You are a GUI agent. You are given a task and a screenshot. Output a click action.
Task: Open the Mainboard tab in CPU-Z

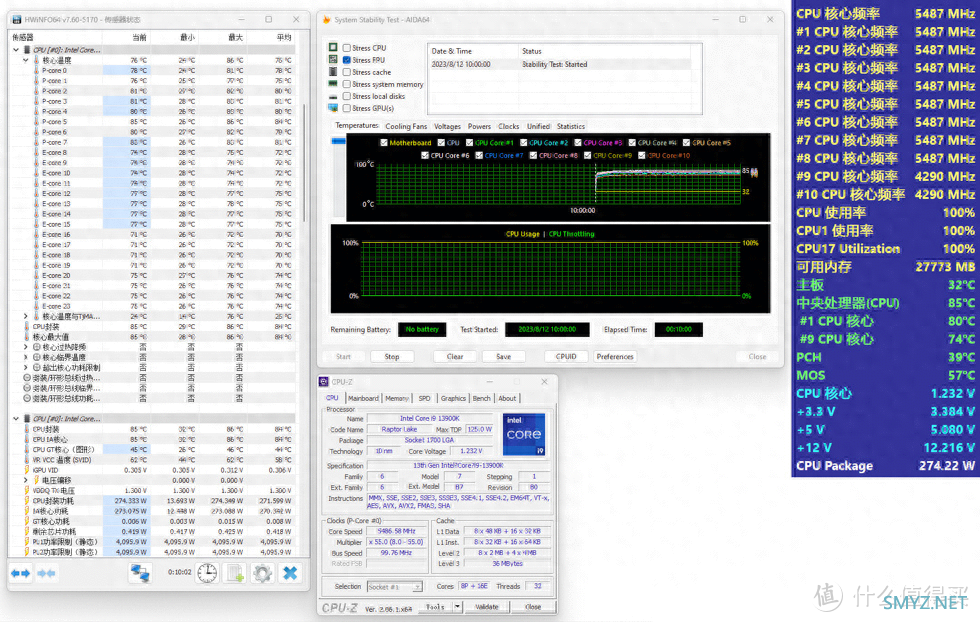click(x=363, y=398)
